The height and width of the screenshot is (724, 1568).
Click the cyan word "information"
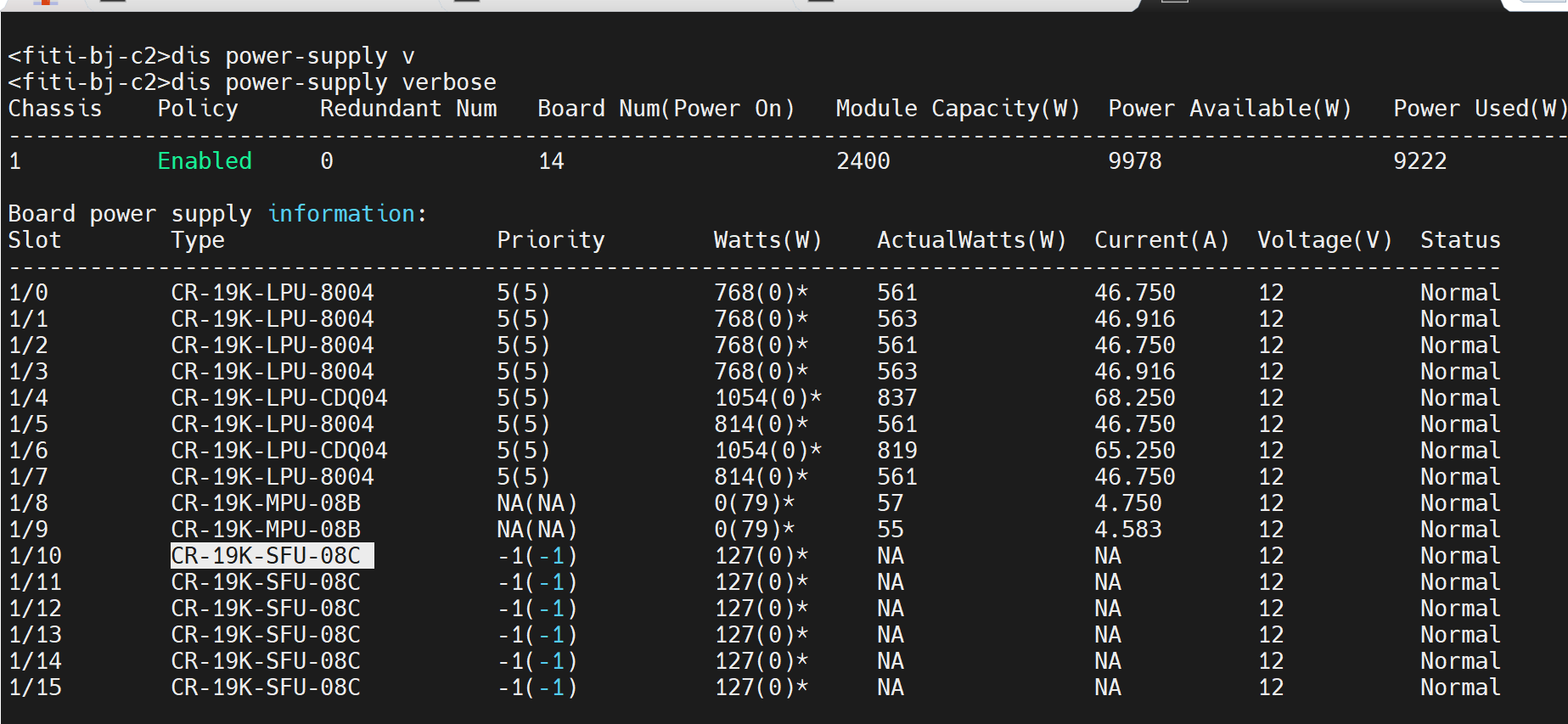point(341,214)
